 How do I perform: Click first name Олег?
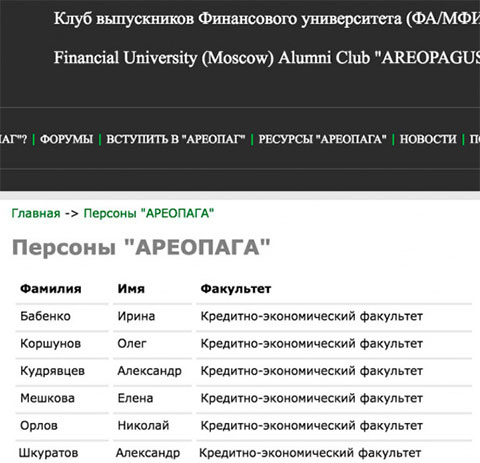click(x=132, y=343)
